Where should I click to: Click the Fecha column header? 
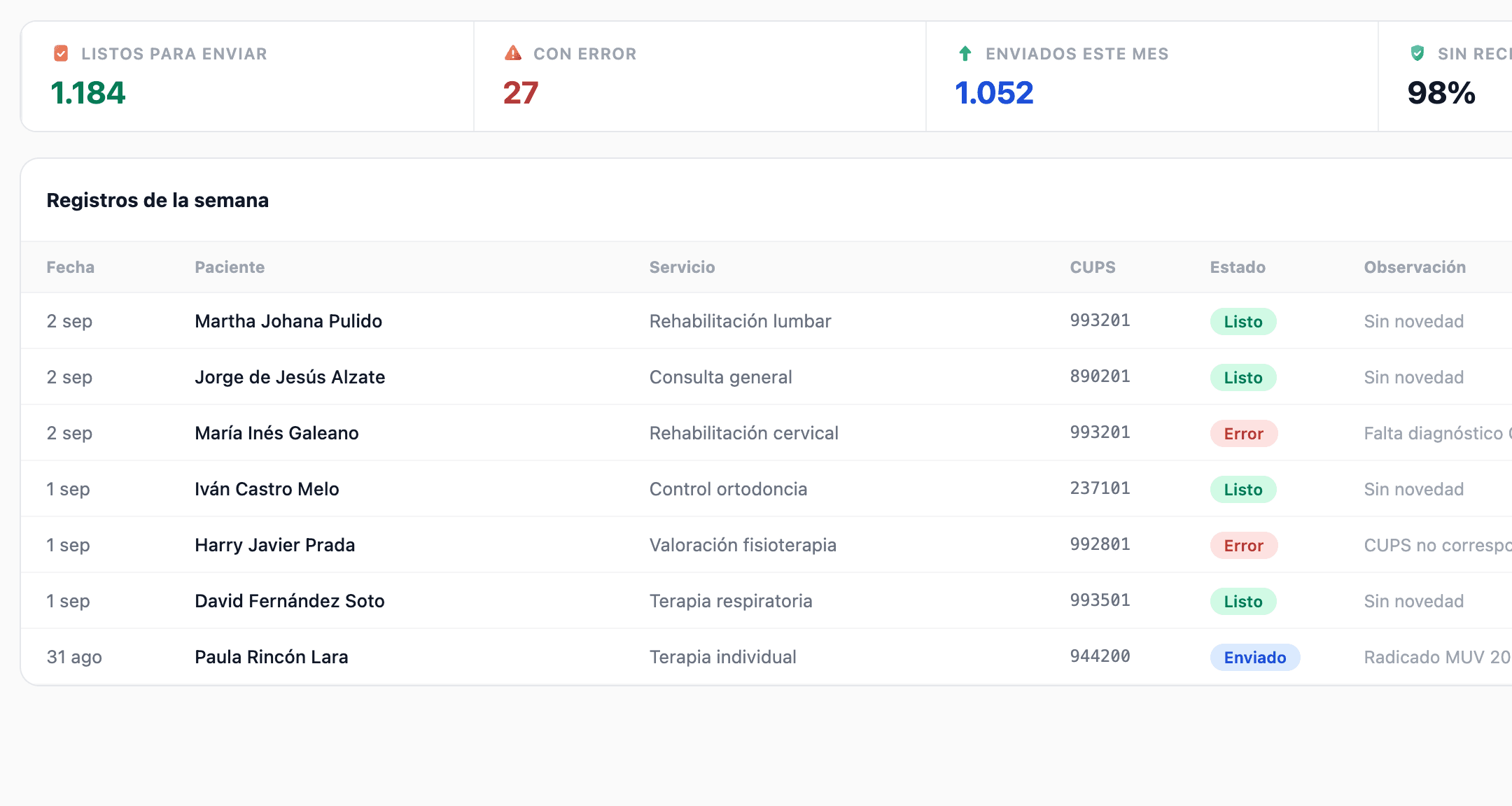point(71,267)
